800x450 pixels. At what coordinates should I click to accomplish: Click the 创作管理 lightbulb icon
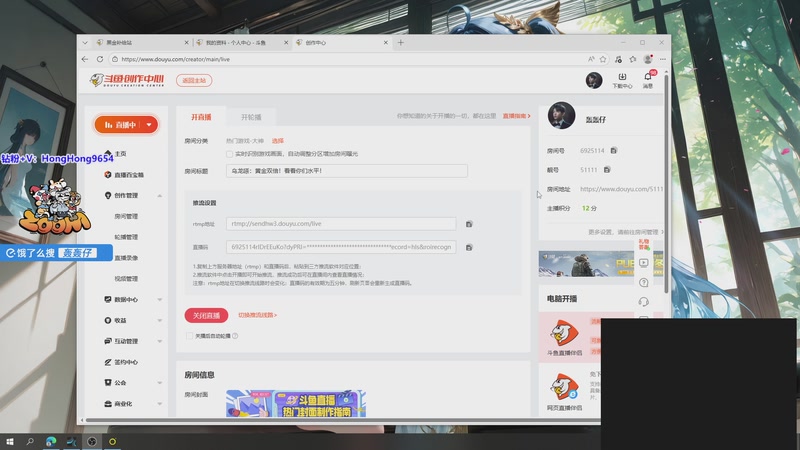point(108,195)
